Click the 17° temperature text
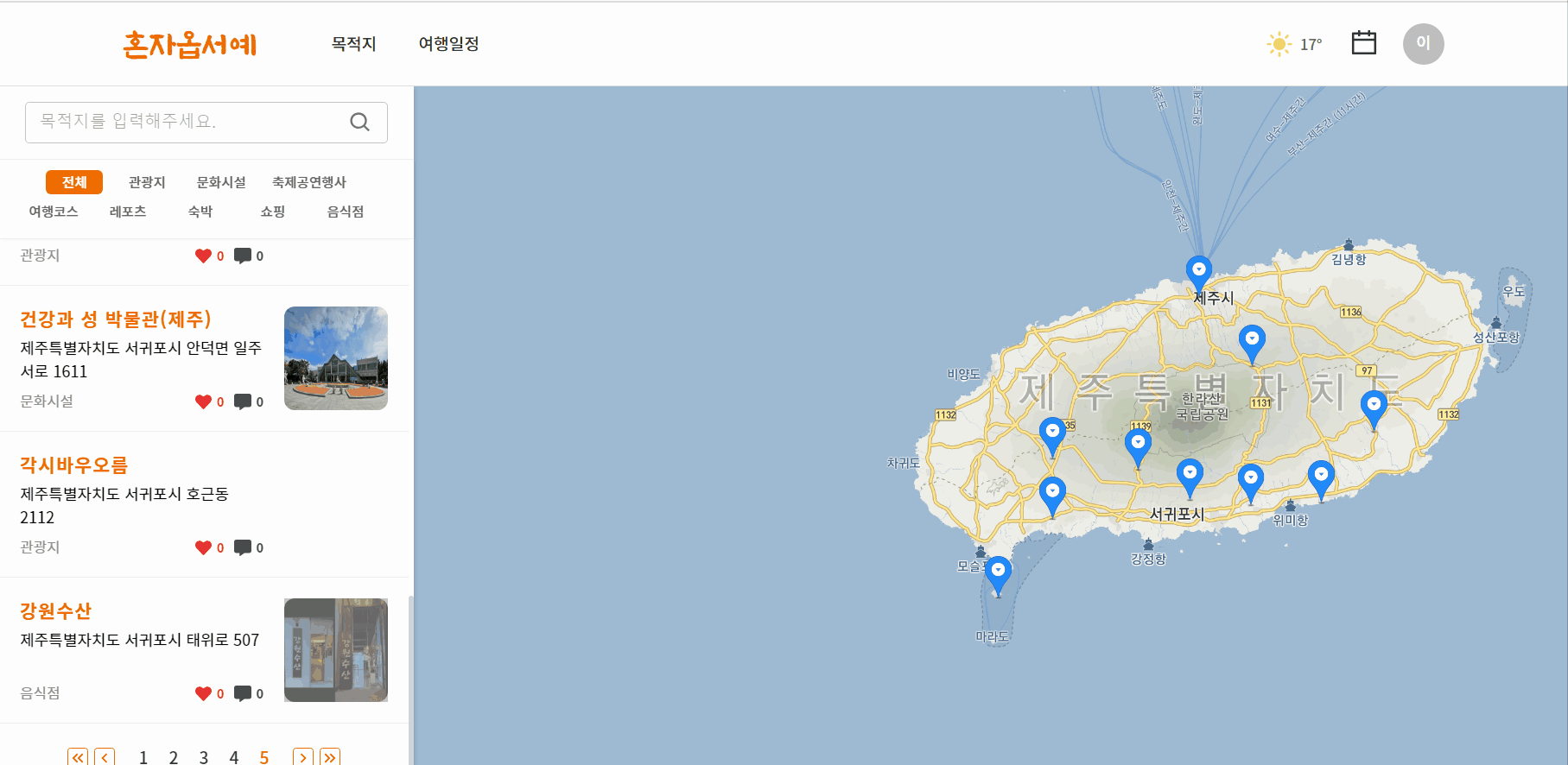The height and width of the screenshot is (765, 1568). click(1311, 45)
